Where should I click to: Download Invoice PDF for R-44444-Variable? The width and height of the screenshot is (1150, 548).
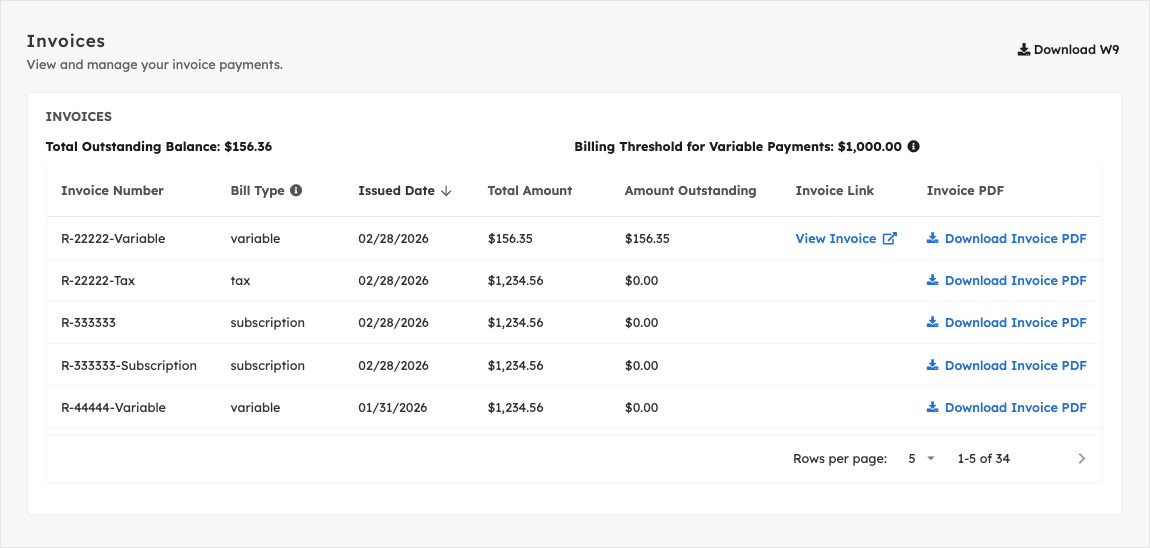click(1006, 407)
